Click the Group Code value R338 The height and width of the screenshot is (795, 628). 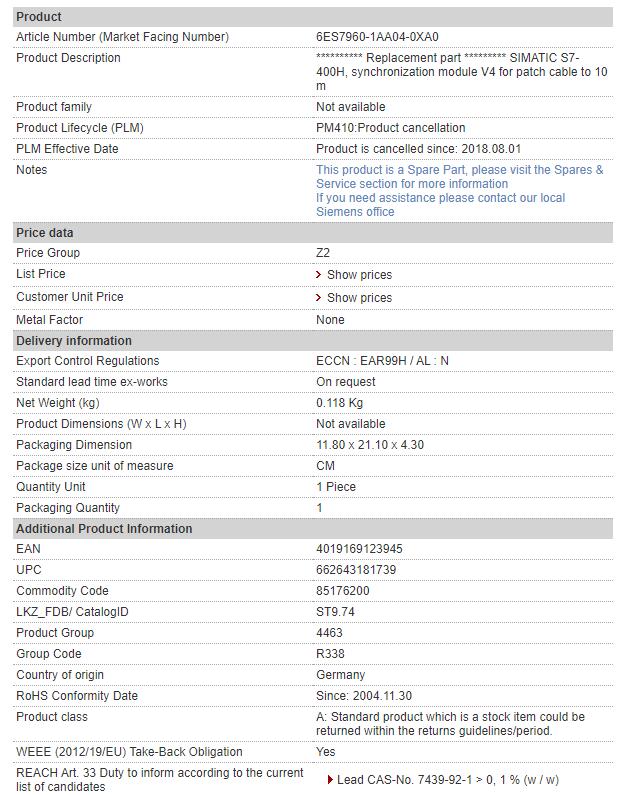tap(331, 654)
